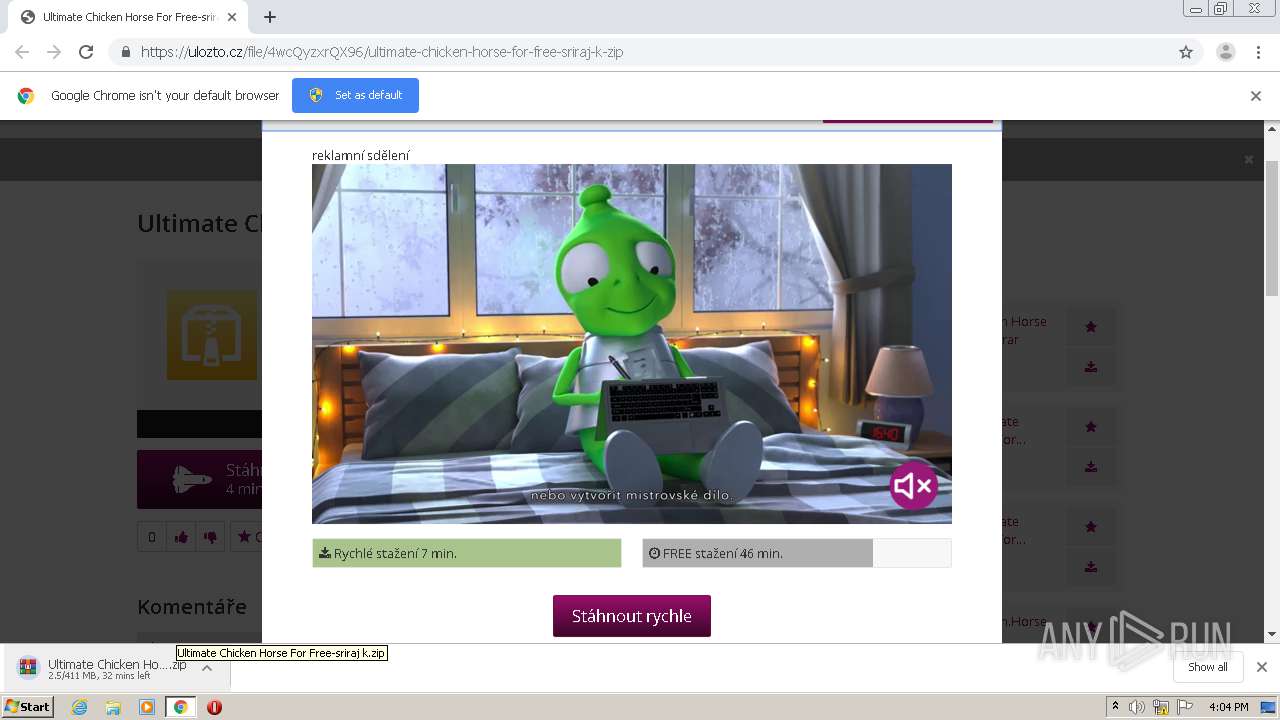This screenshot has width=1280, height=720.
Task: Download the related '.rar' Horse file
Action: (x=1091, y=366)
